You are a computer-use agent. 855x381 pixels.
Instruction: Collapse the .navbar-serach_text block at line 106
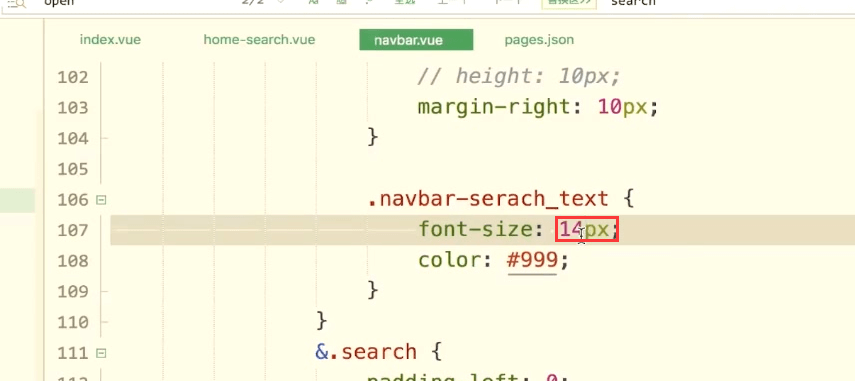coord(100,200)
